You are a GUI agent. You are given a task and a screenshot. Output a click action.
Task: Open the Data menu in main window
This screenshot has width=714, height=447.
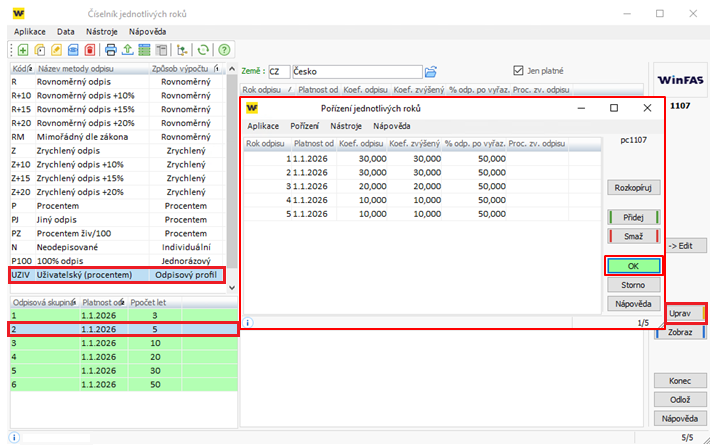point(66,32)
